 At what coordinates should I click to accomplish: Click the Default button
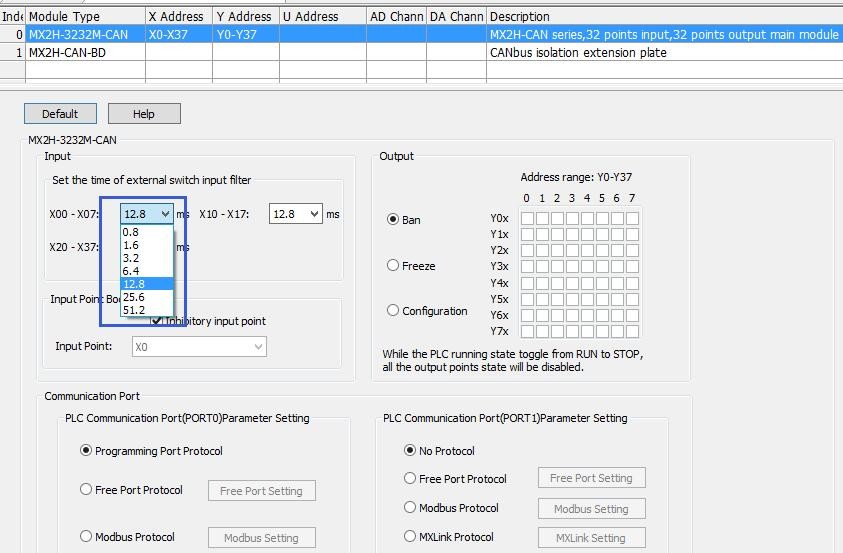pos(60,114)
